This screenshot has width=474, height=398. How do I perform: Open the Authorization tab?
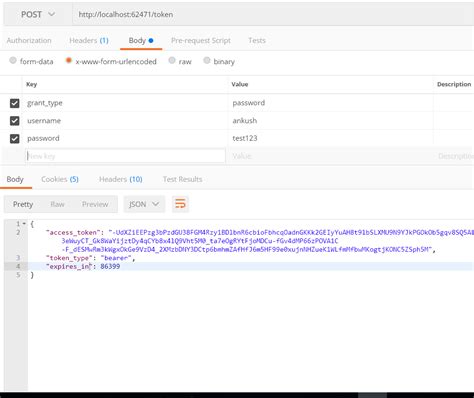29,40
